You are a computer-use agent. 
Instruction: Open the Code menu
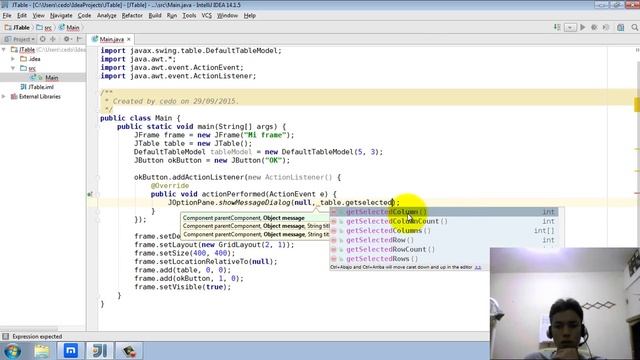84,16
